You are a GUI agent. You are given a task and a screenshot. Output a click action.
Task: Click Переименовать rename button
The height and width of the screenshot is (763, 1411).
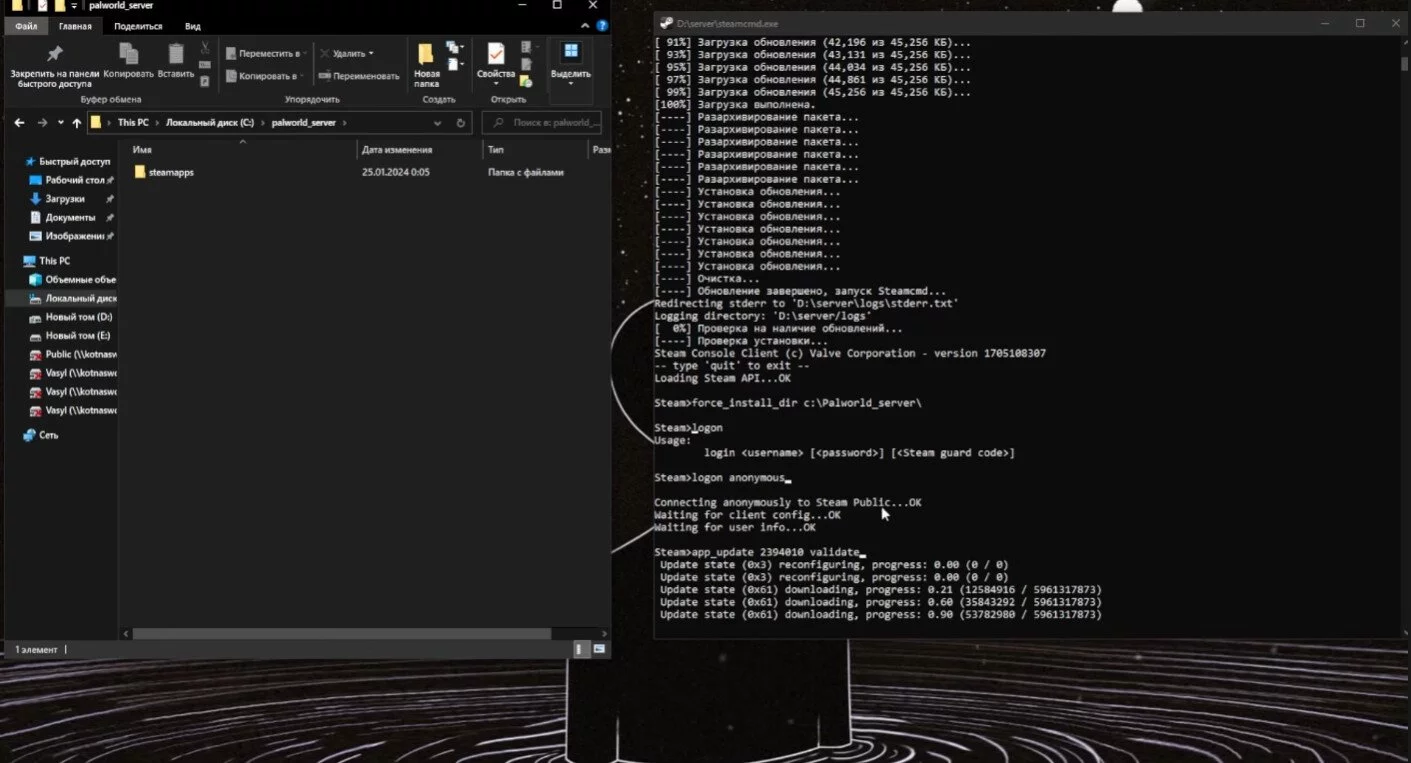click(358, 76)
